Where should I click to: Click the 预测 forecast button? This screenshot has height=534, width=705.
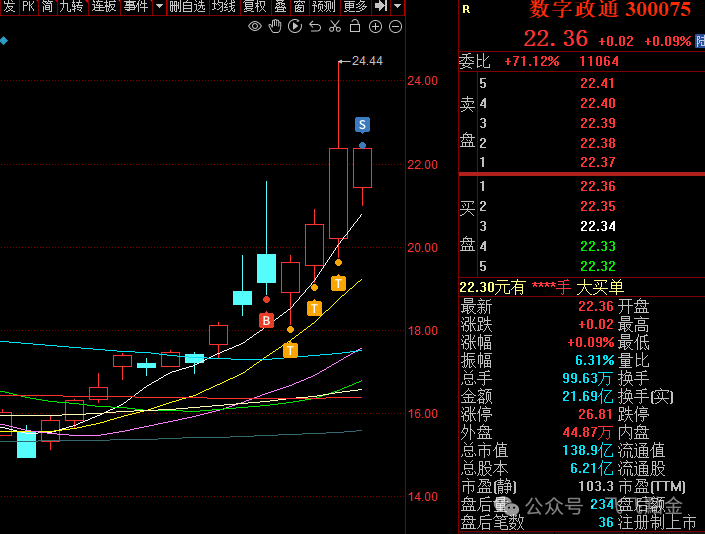point(324,6)
